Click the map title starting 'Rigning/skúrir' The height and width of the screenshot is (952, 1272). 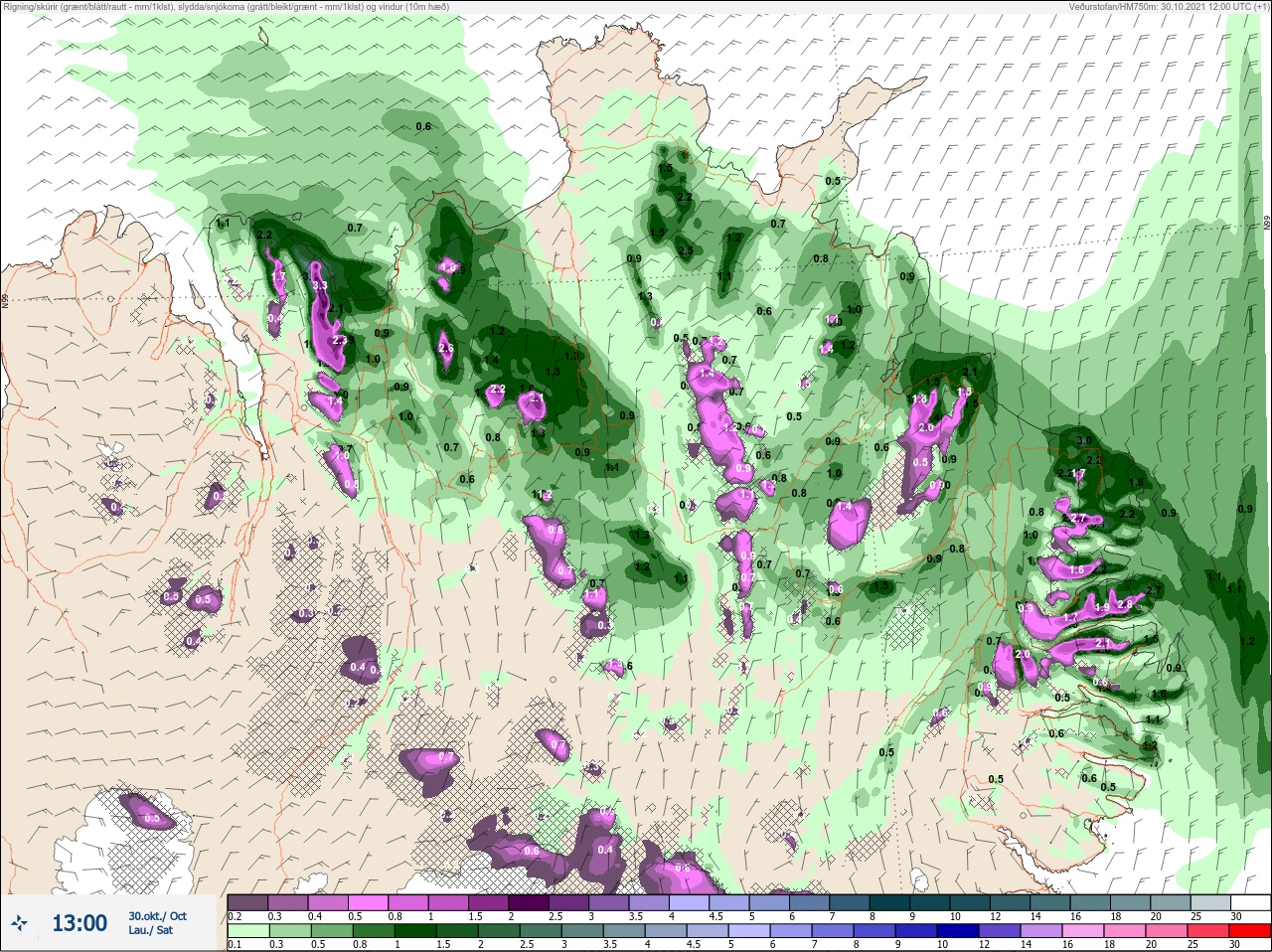pyautogui.click(x=226, y=7)
